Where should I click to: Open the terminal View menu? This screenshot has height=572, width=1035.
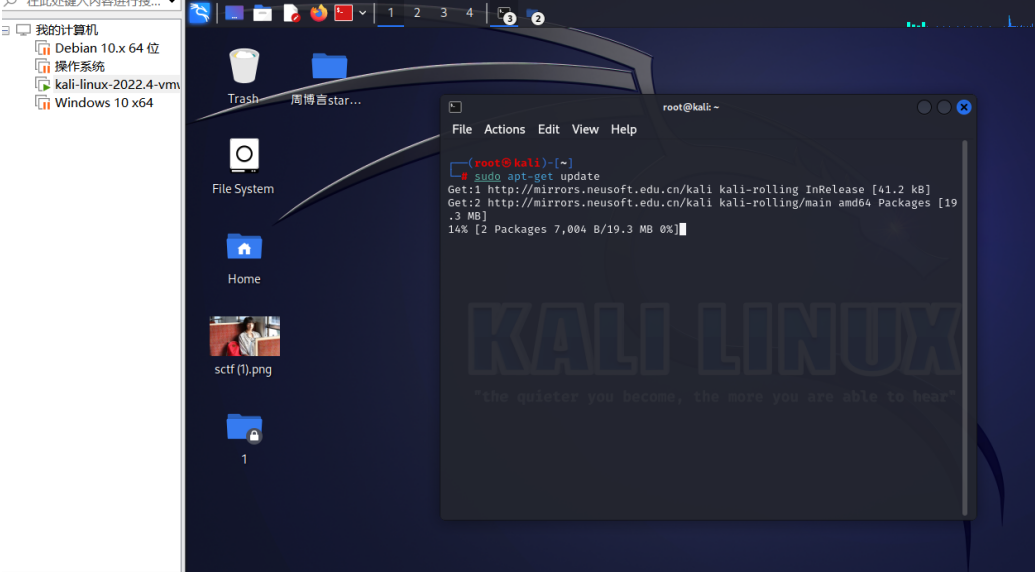point(585,129)
